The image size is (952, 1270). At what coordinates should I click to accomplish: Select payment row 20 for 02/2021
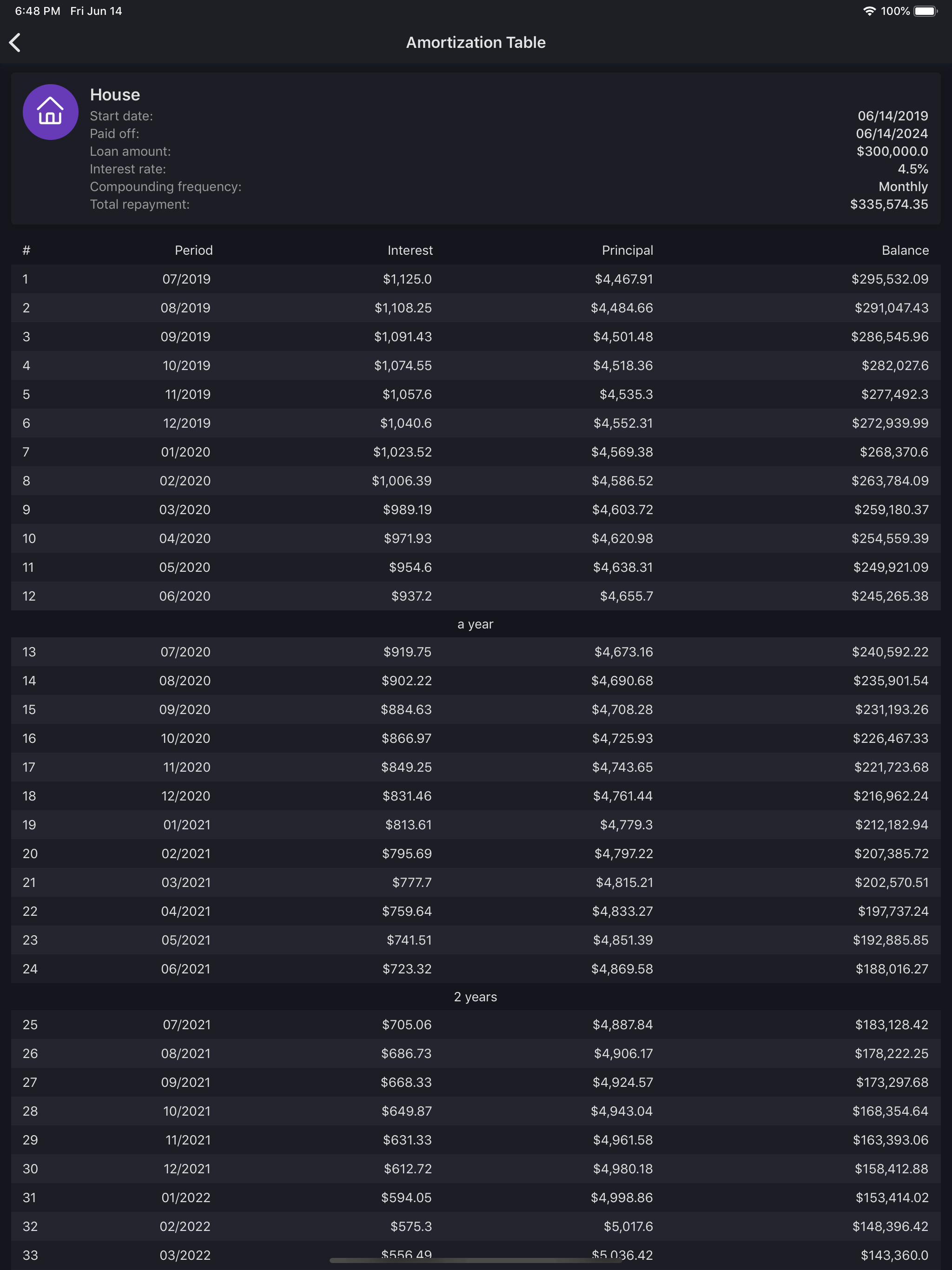[476, 854]
